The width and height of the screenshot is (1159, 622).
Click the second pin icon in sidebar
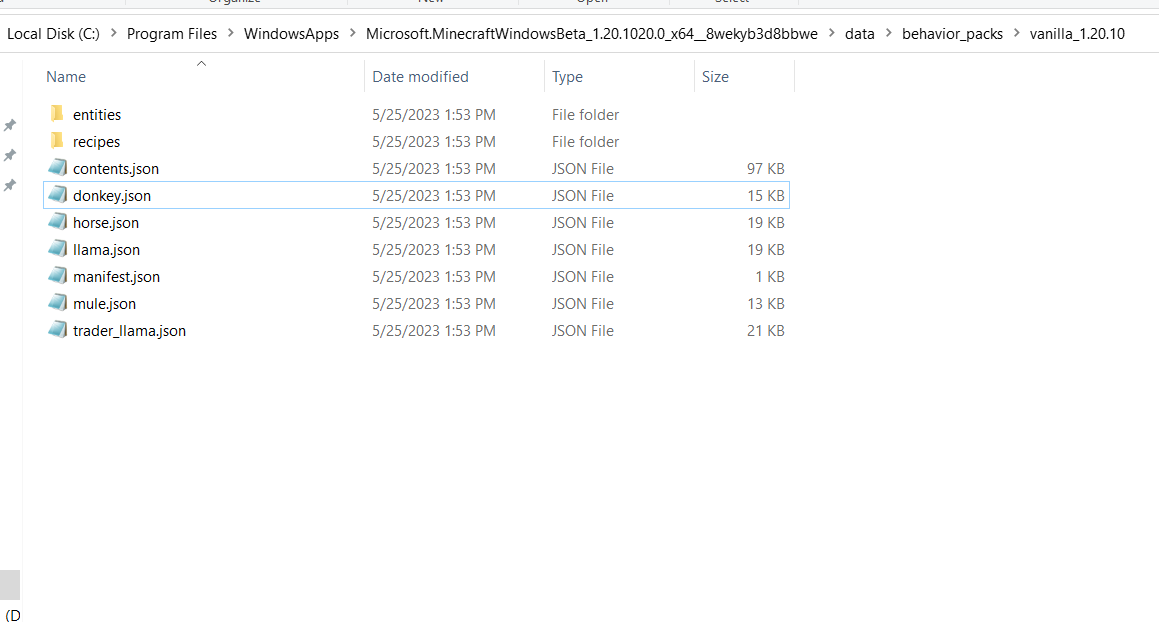tap(10, 155)
